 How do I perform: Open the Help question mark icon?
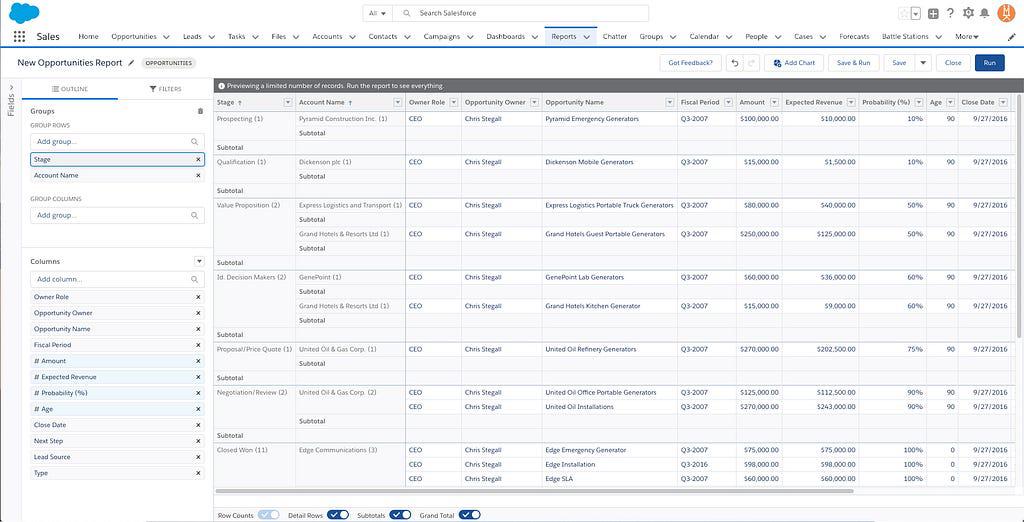coord(950,13)
